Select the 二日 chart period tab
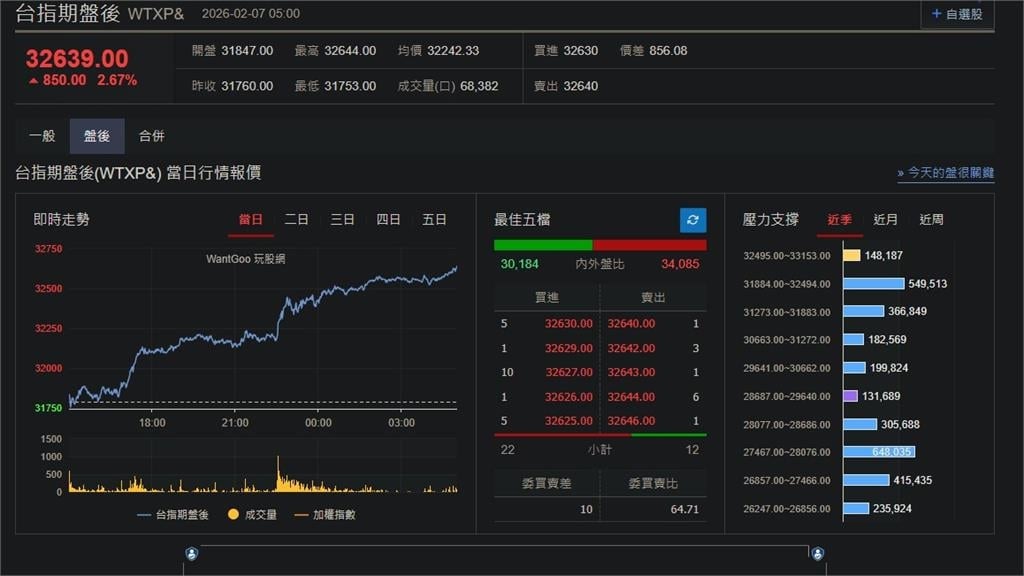 click(295, 219)
